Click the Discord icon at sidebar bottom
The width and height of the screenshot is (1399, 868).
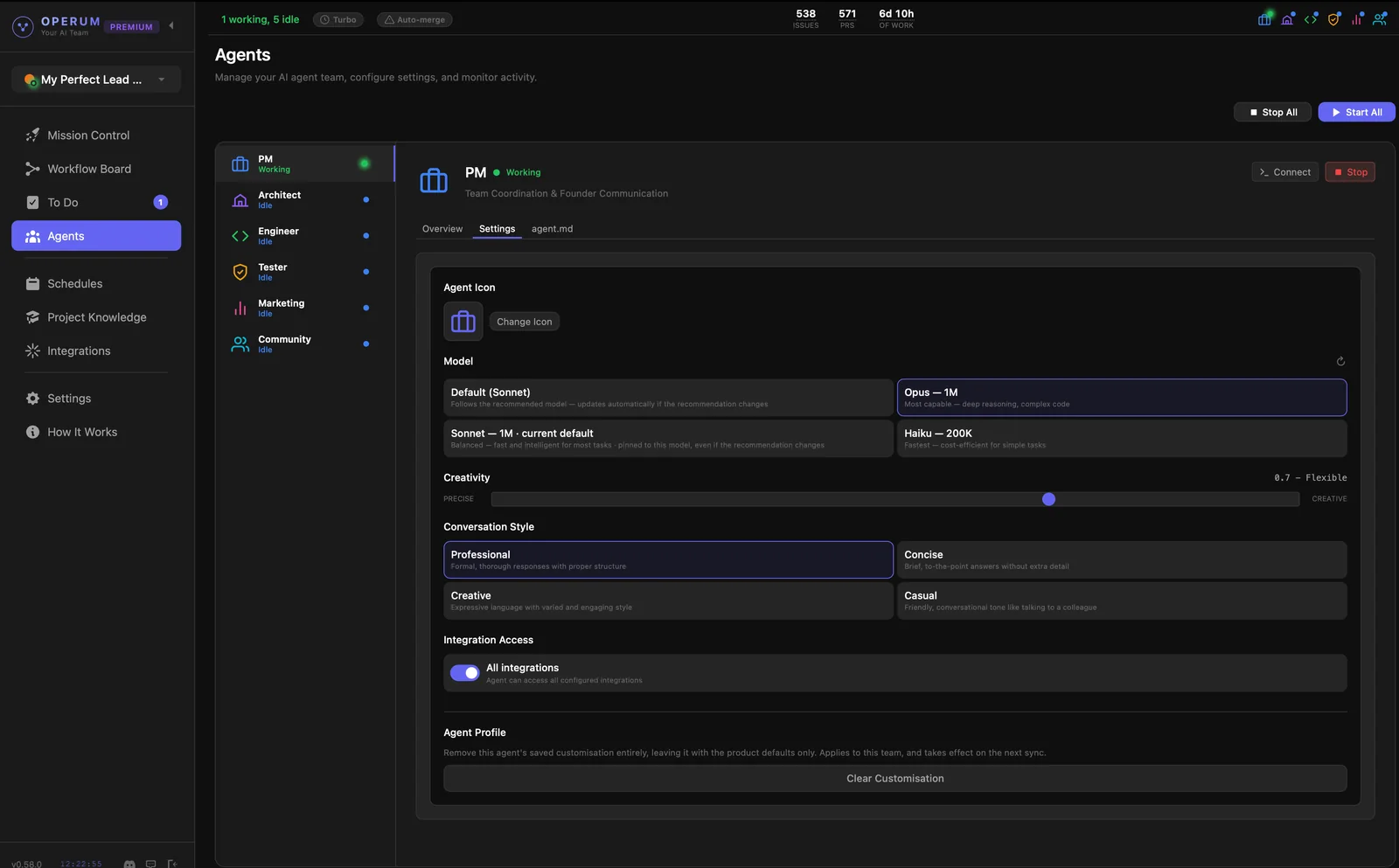[129, 864]
